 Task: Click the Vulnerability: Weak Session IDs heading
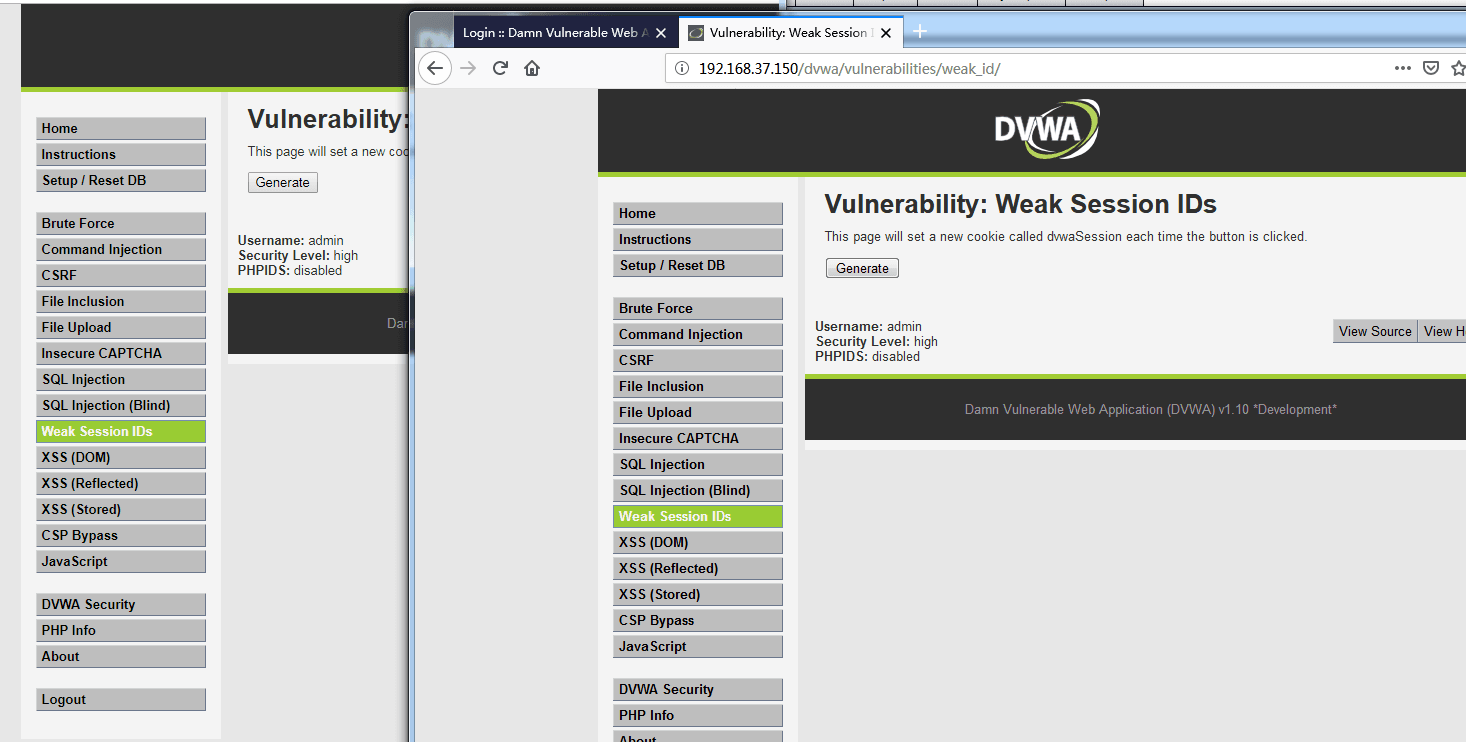1020,204
